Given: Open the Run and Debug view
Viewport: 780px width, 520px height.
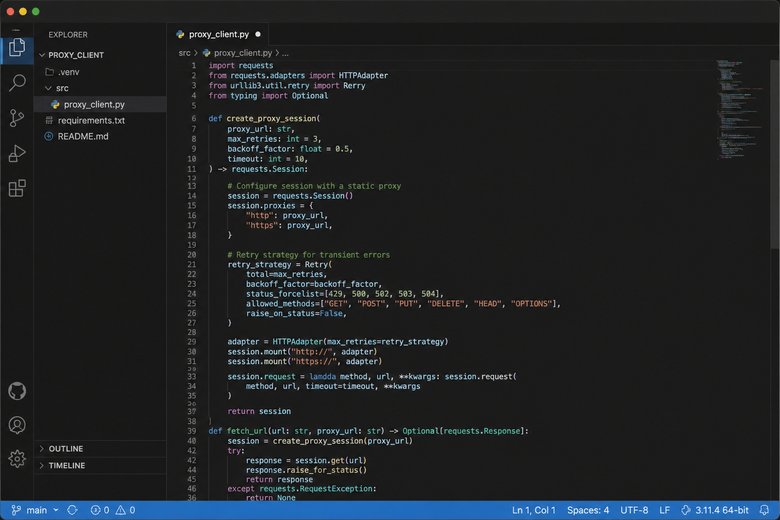Looking at the screenshot, I should pos(17,153).
